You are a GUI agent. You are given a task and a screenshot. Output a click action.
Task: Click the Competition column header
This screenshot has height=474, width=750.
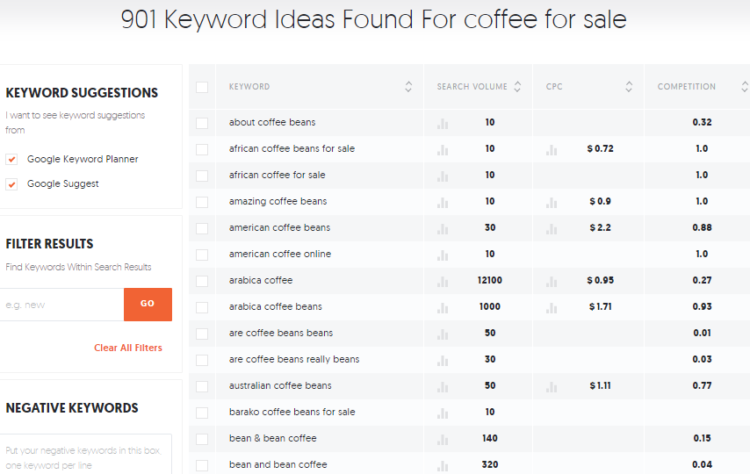(x=686, y=87)
